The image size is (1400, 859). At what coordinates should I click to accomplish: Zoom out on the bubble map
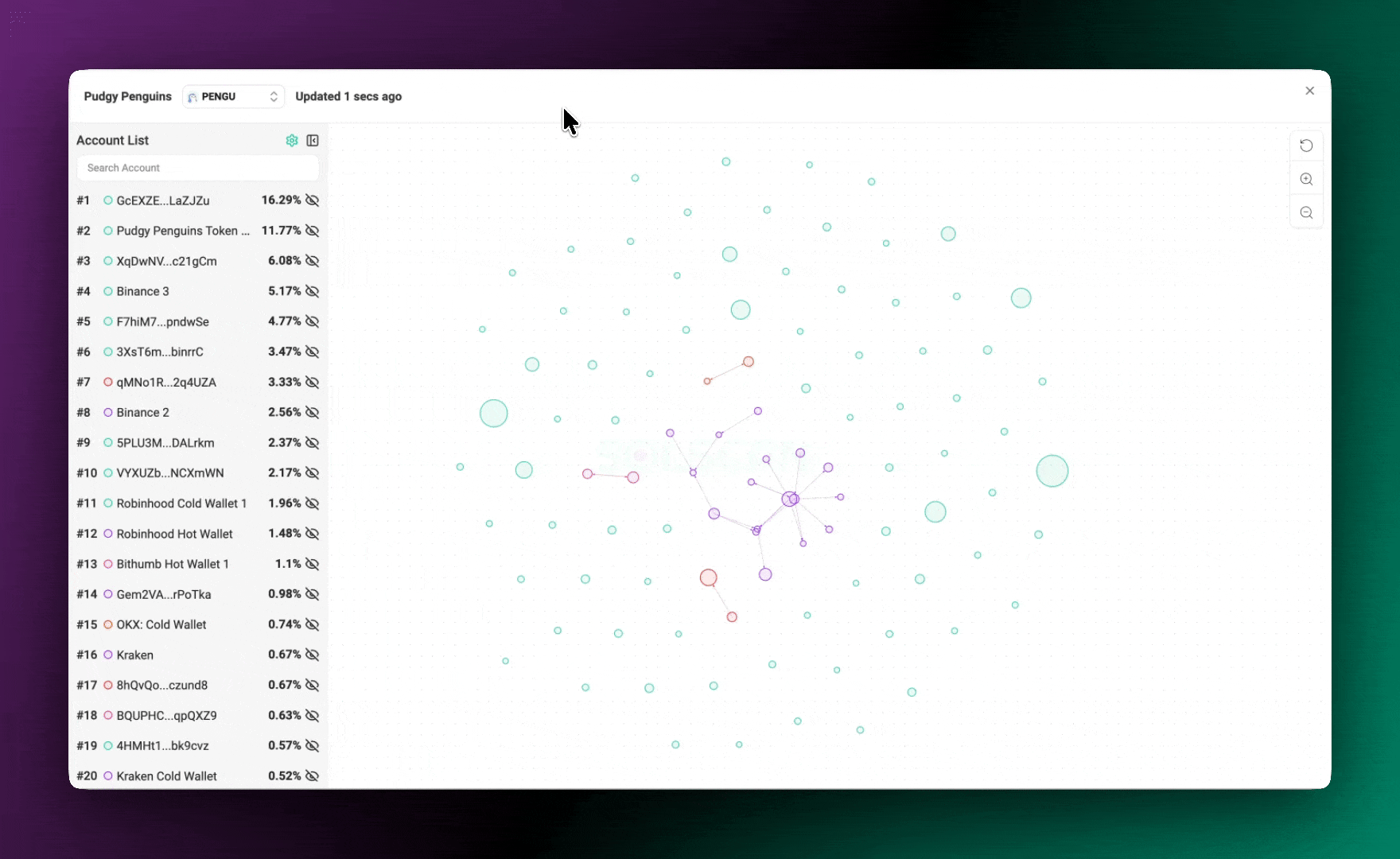tap(1306, 213)
